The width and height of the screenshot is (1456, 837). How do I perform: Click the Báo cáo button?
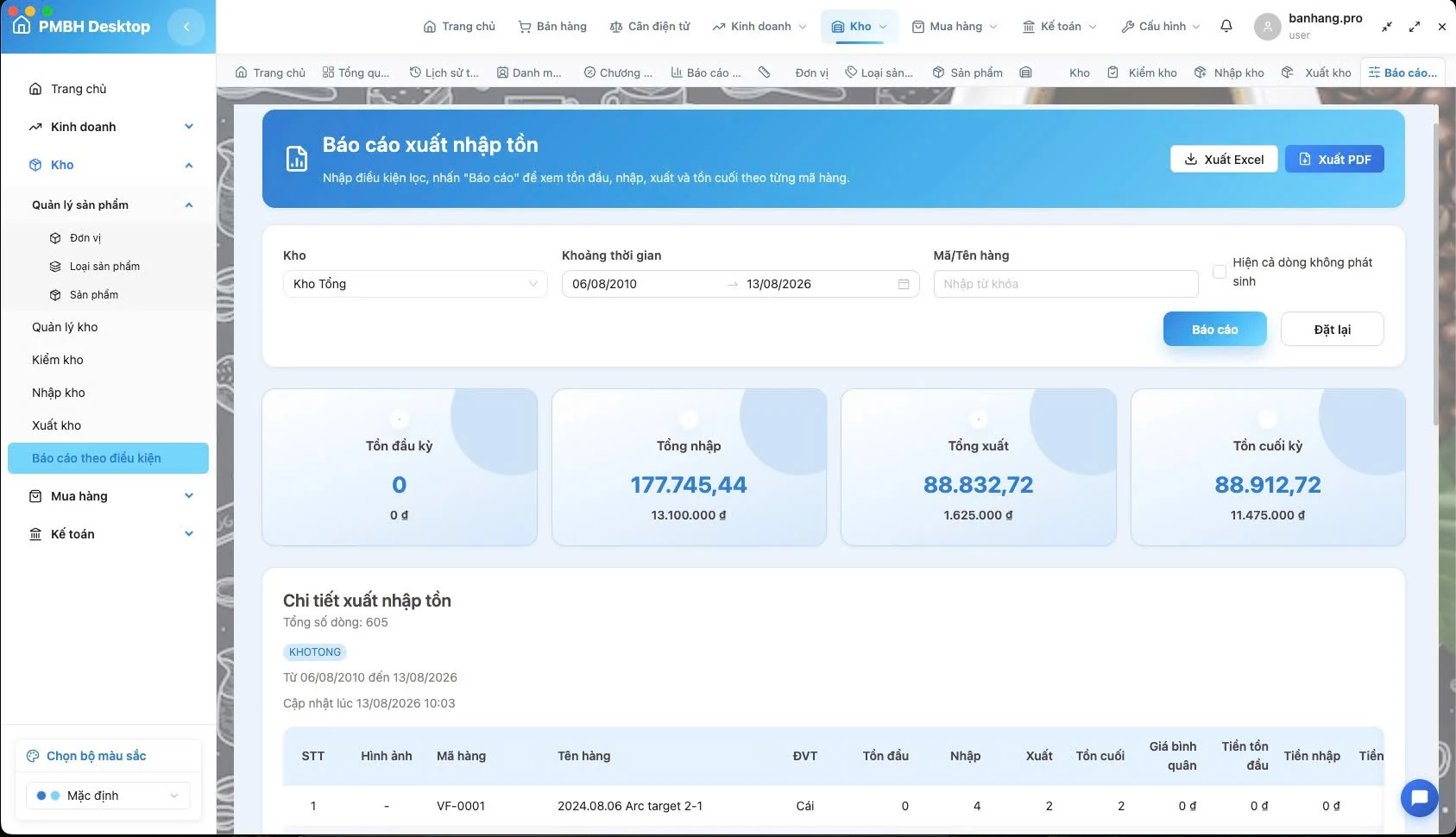(x=1214, y=330)
